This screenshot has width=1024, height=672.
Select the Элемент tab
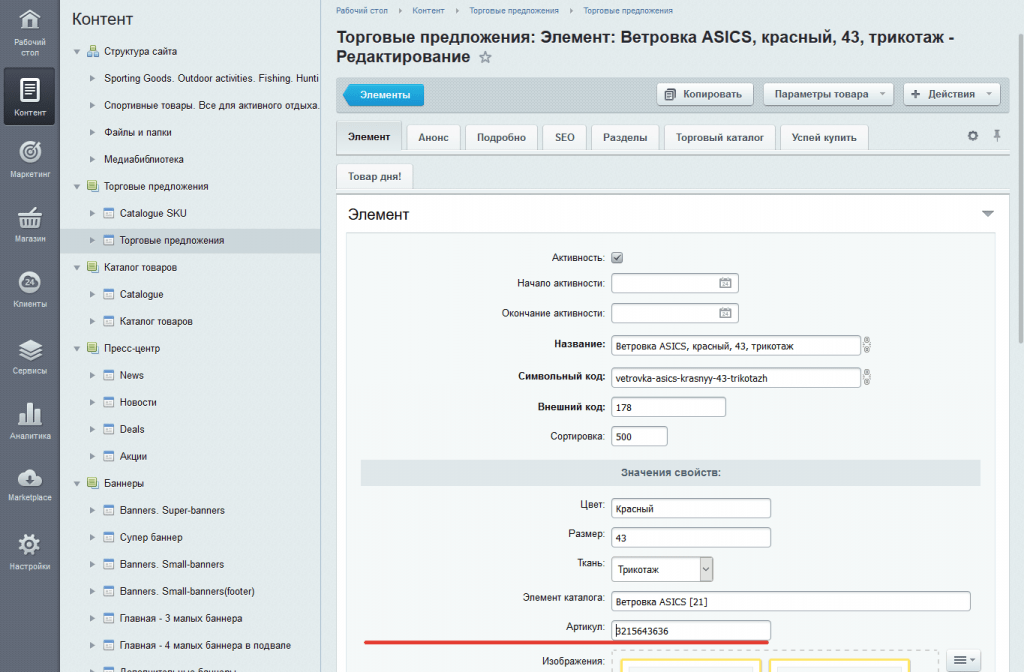click(369, 136)
